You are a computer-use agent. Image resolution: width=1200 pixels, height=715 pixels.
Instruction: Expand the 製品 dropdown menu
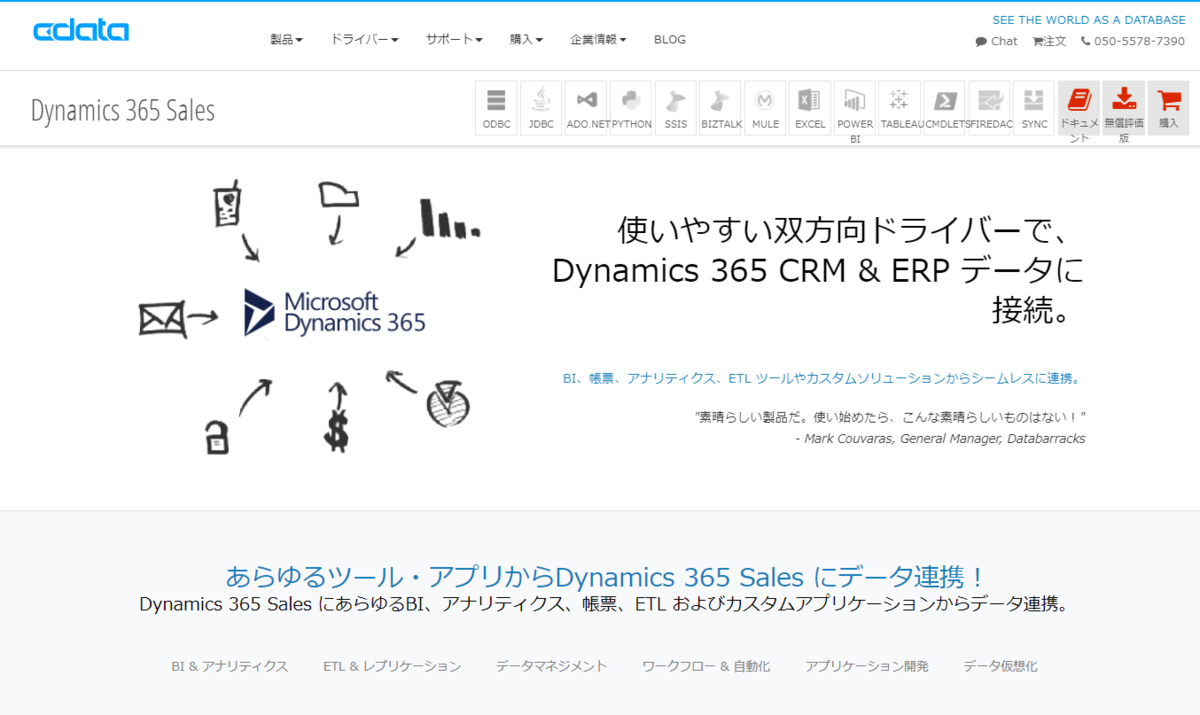[286, 40]
